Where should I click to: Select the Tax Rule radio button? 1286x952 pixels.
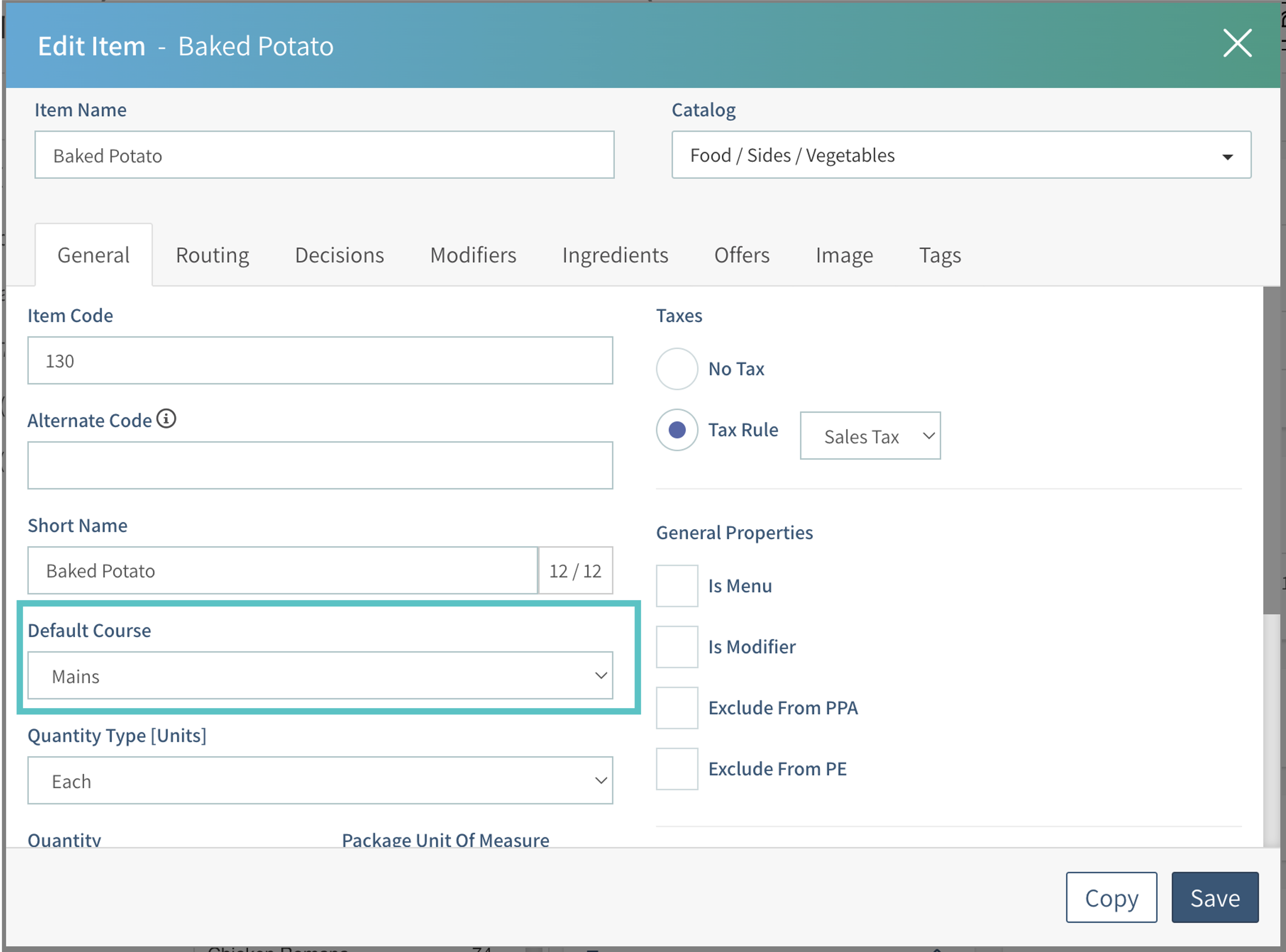point(677,430)
